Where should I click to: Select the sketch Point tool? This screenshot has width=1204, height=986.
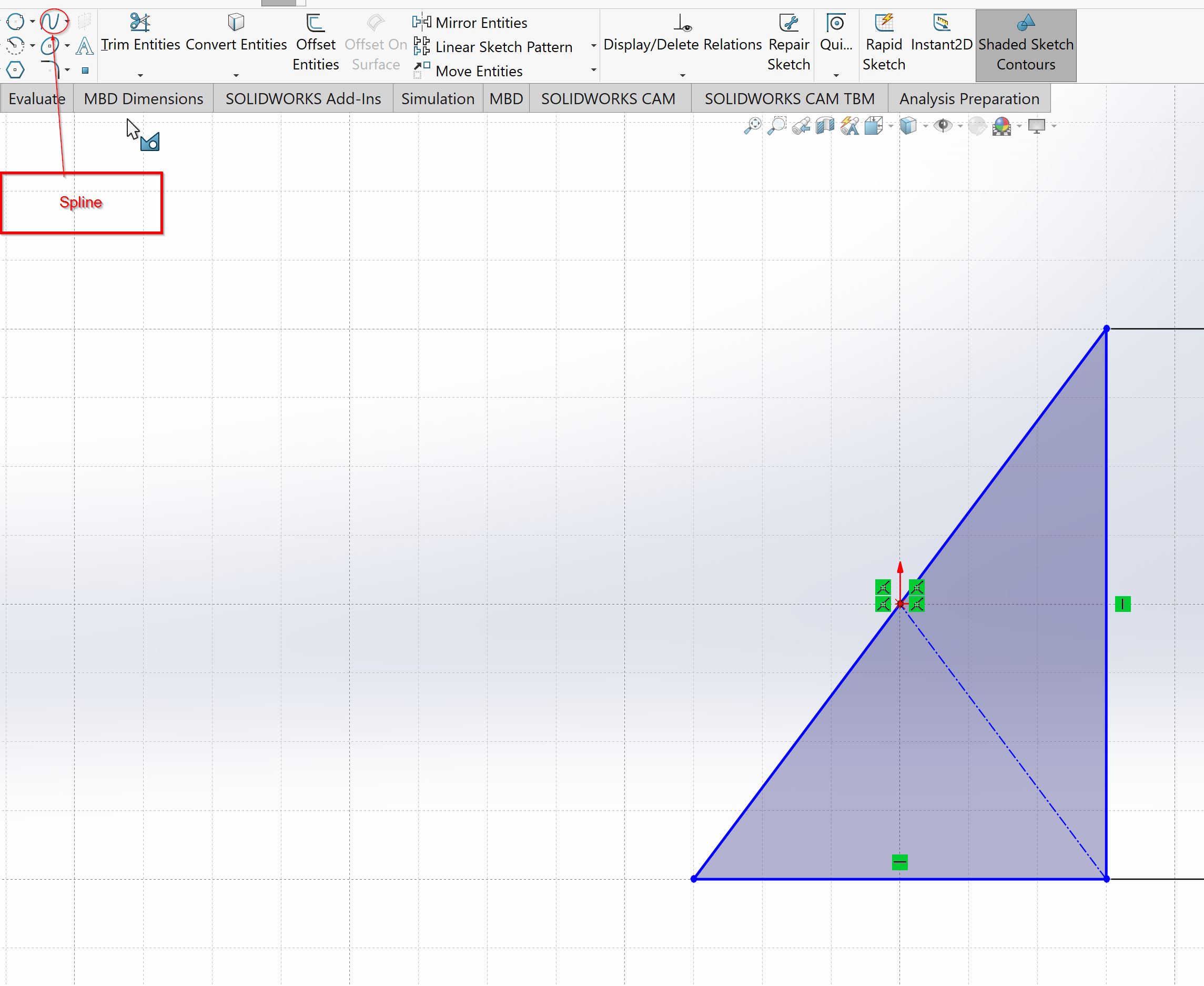(85, 71)
